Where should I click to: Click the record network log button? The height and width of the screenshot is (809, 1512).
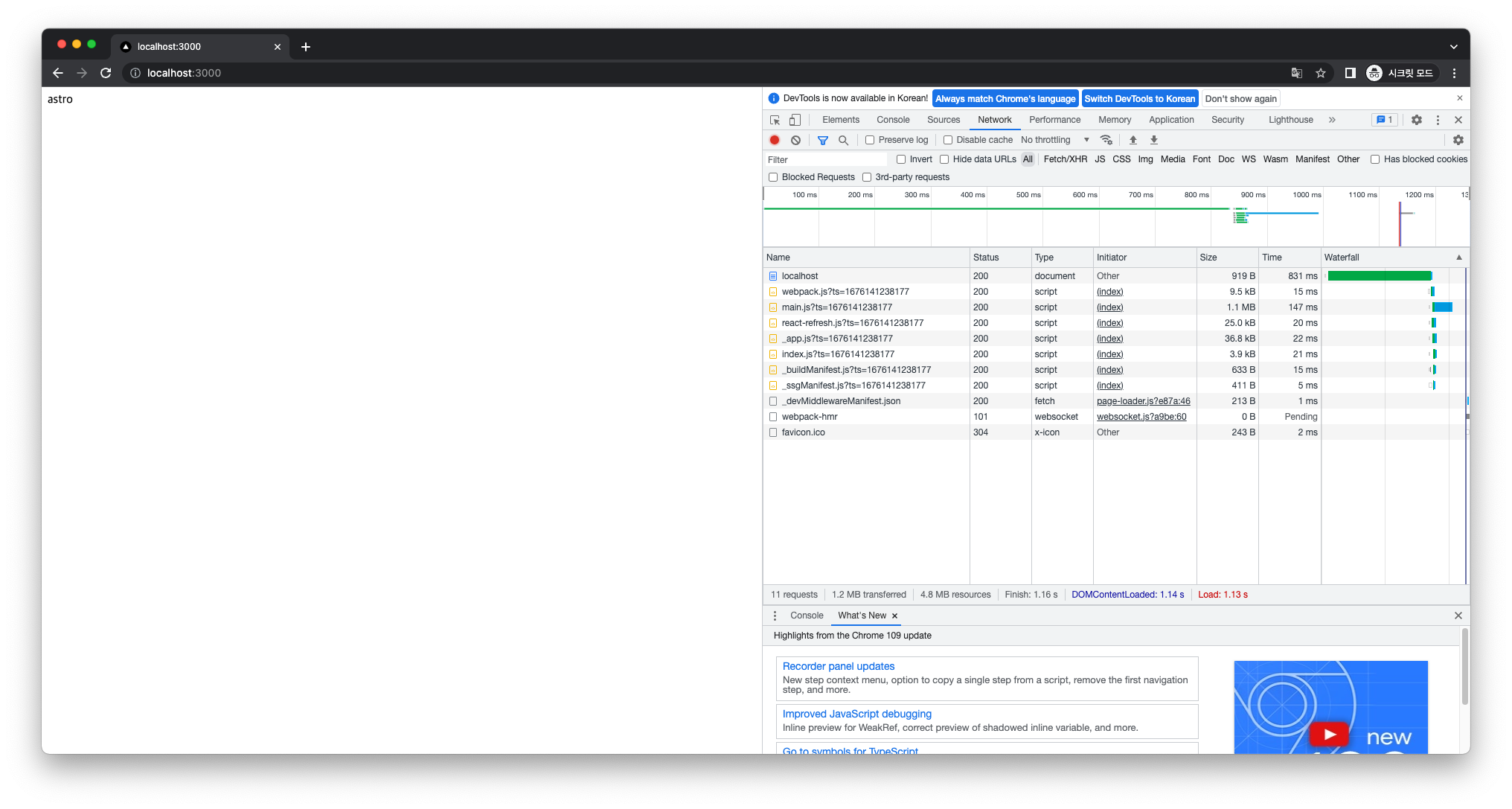click(775, 140)
